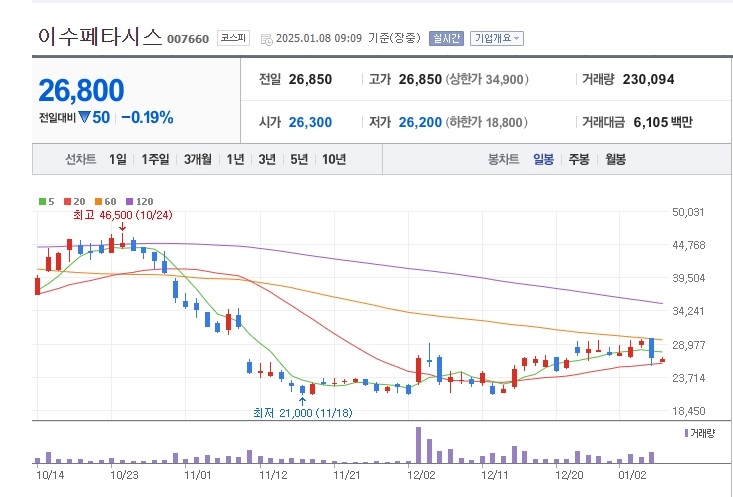Viewport: 733px width, 497px height.
Task: Switch to 주봉 weekly candle chart
Action: click(579, 159)
